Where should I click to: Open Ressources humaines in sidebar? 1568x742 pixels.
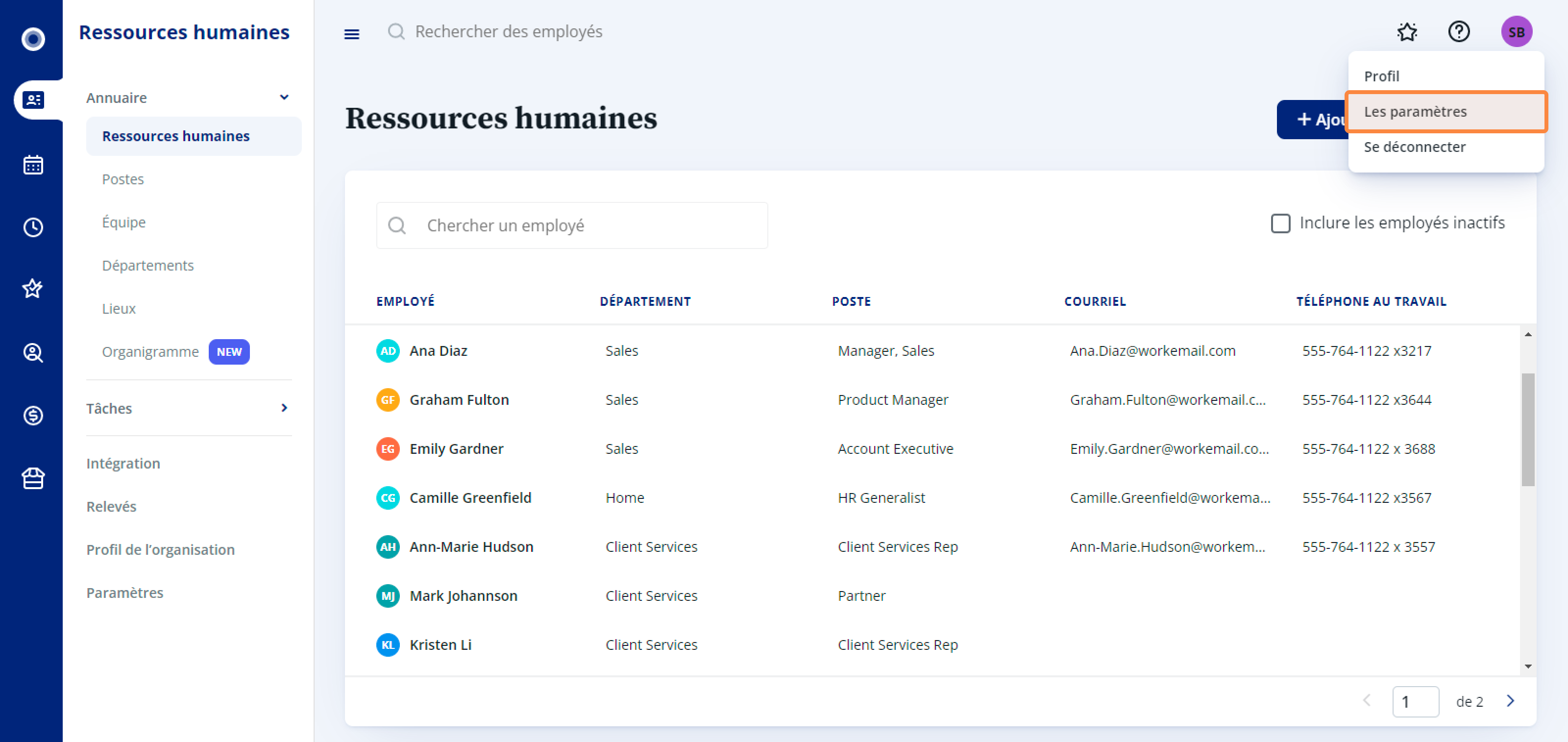tap(194, 136)
